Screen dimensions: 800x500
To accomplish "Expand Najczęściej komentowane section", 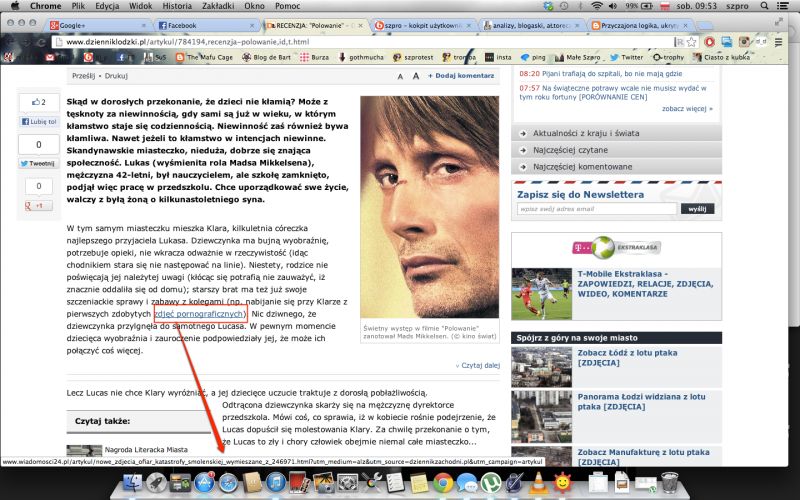I will tap(616, 166).
